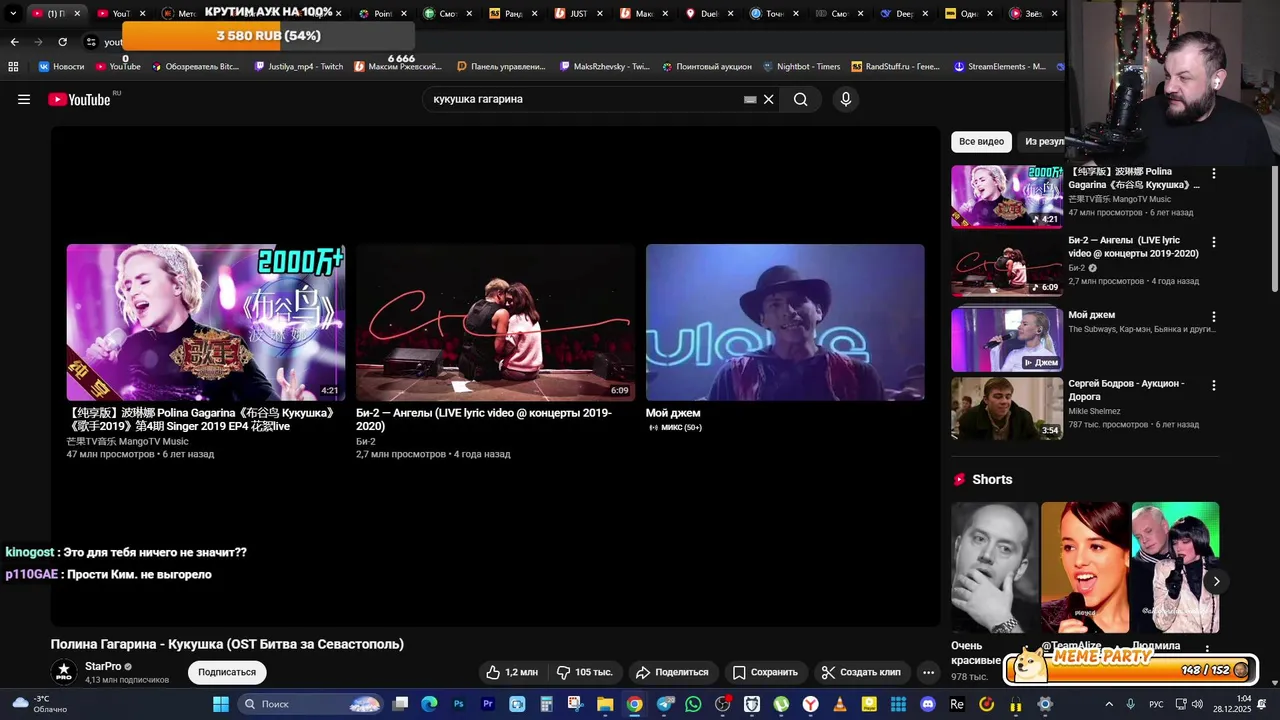Click the video title Полина Гагарина - Кукушка
Image resolution: width=1280 pixels, height=720 pixels.
click(x=227, y=644)
